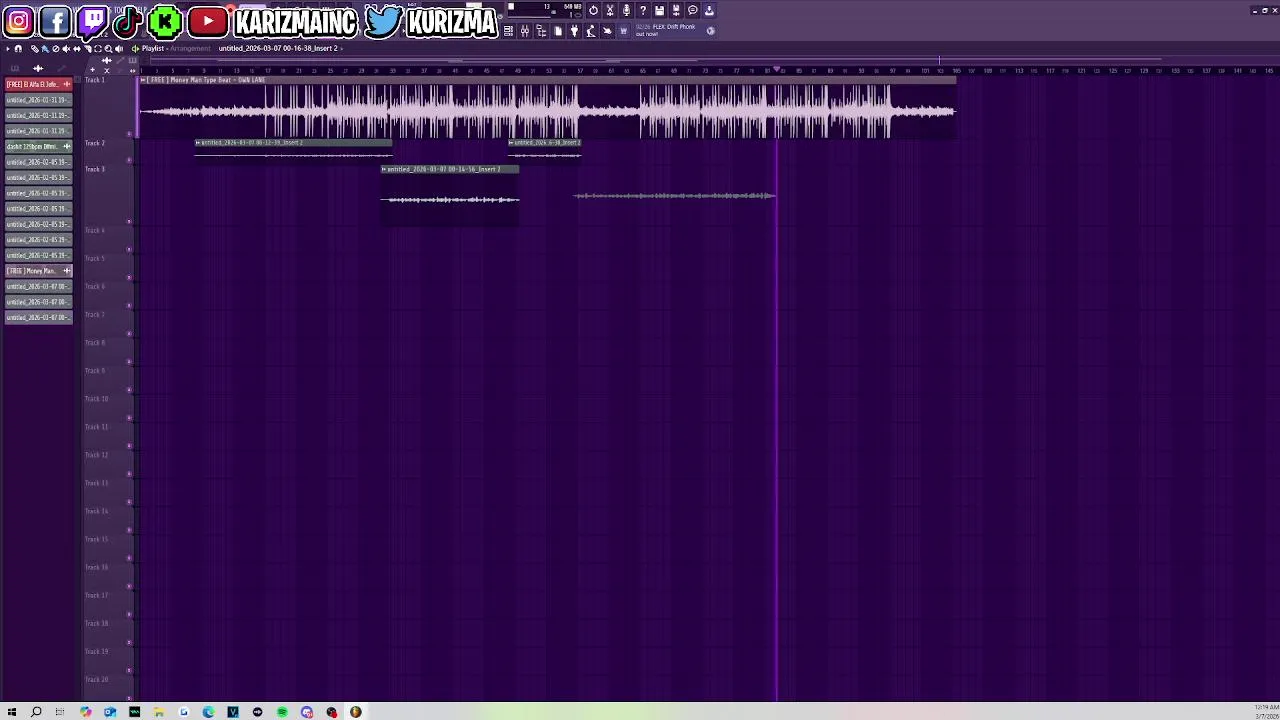Select the Draw pencil tool in Playlist
The image size is (1280, 720).
pos(34,48)
